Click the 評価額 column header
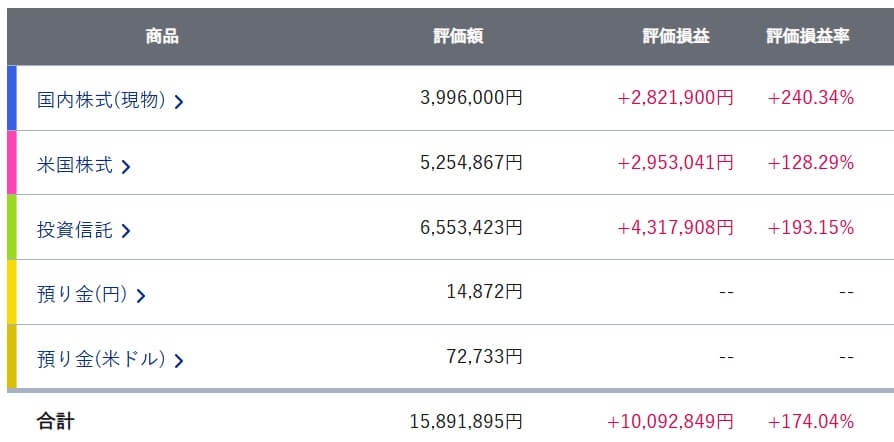This screenshot has width=894, height=442. 458,36
